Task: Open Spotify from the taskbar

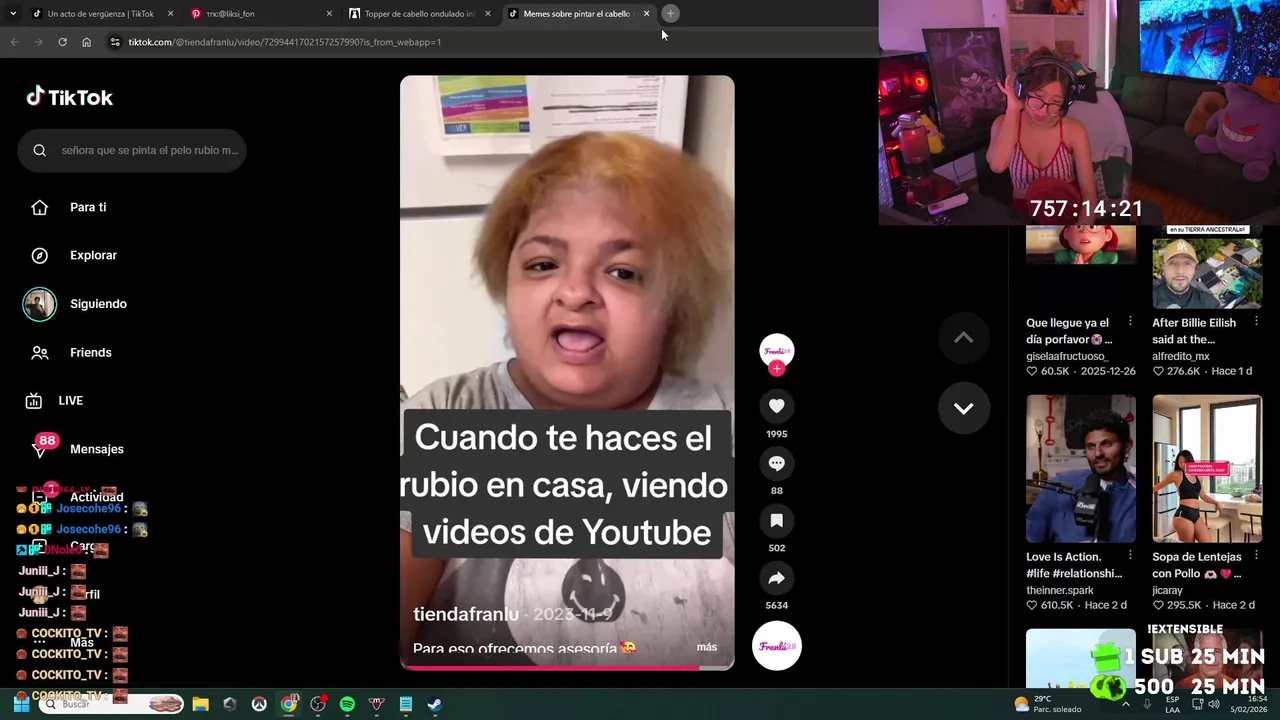Action: 347,704
